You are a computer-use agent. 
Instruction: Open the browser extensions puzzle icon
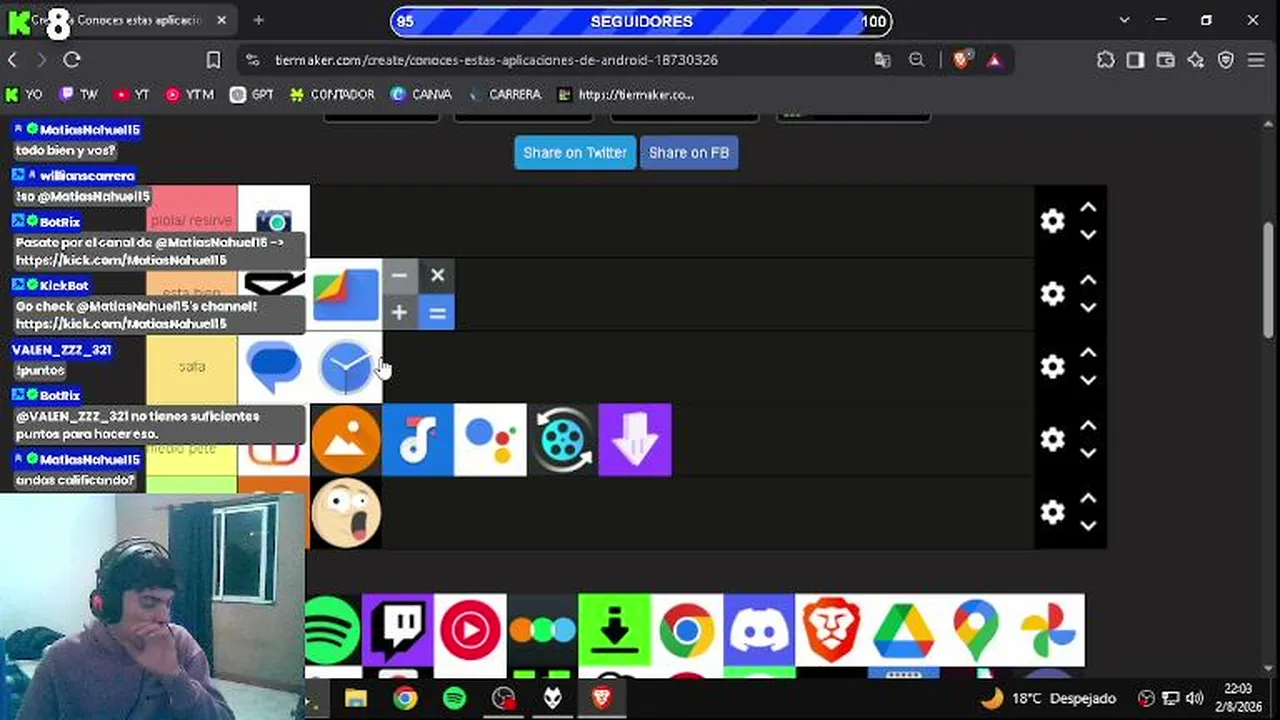(1105, 60)
